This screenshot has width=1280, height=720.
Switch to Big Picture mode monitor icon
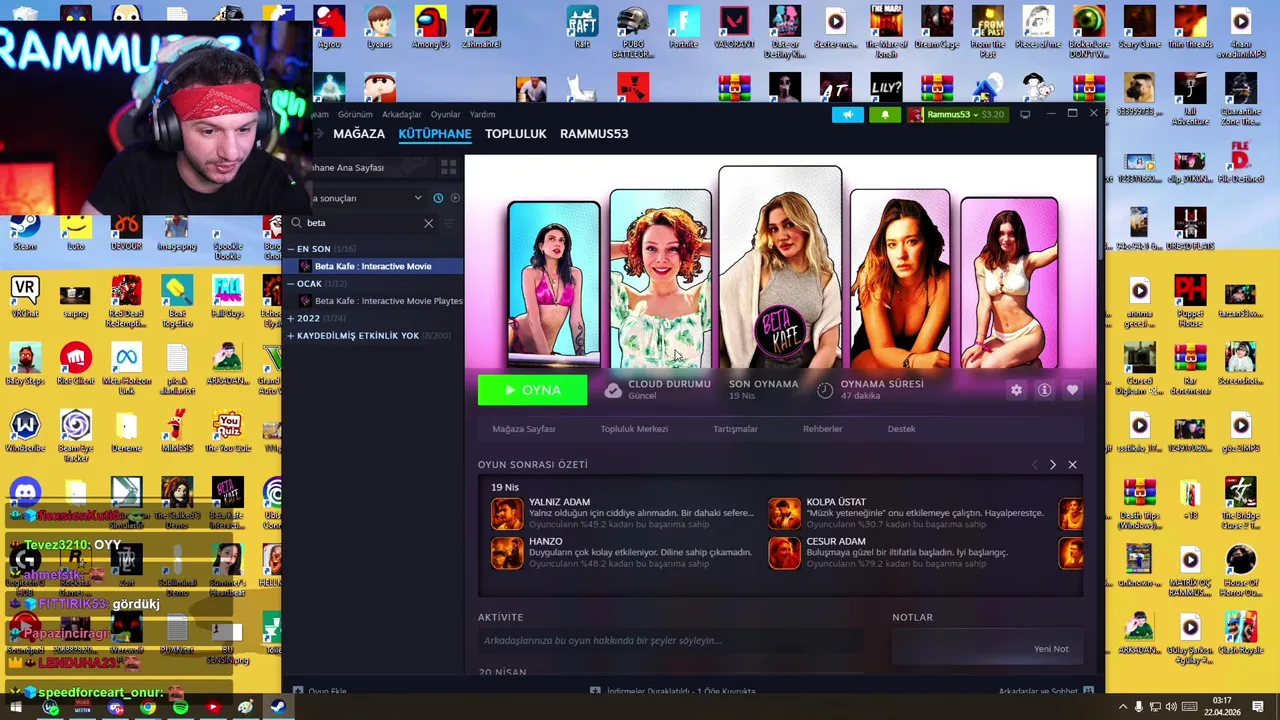coord(1025,115)
